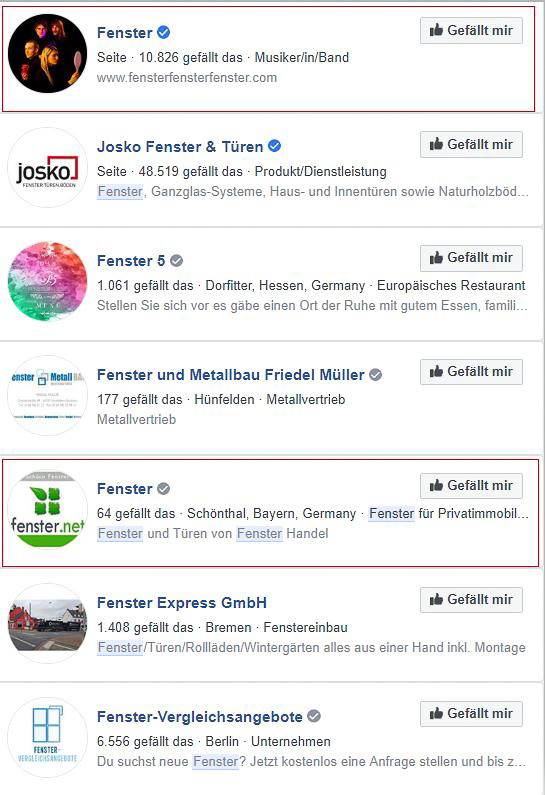Open the Fenster band profile picture

tap(47, 53)
